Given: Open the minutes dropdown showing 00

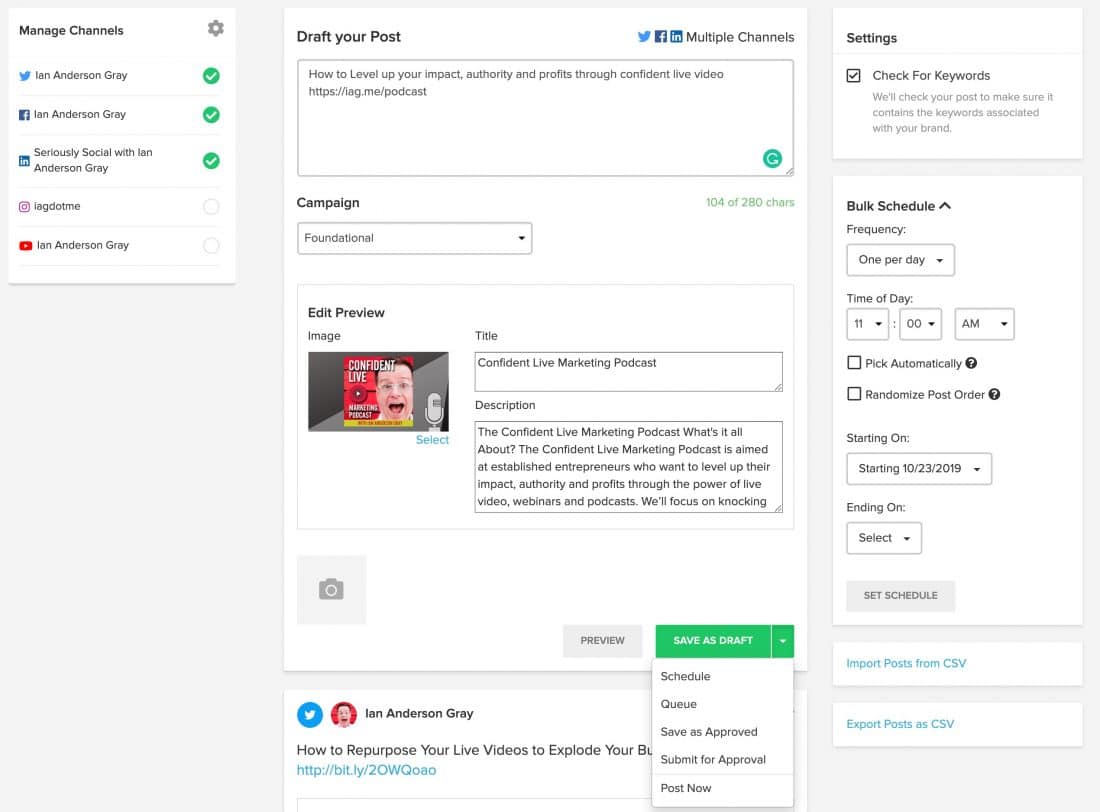Looking at the screenshot, I should [x=920, y=324].
